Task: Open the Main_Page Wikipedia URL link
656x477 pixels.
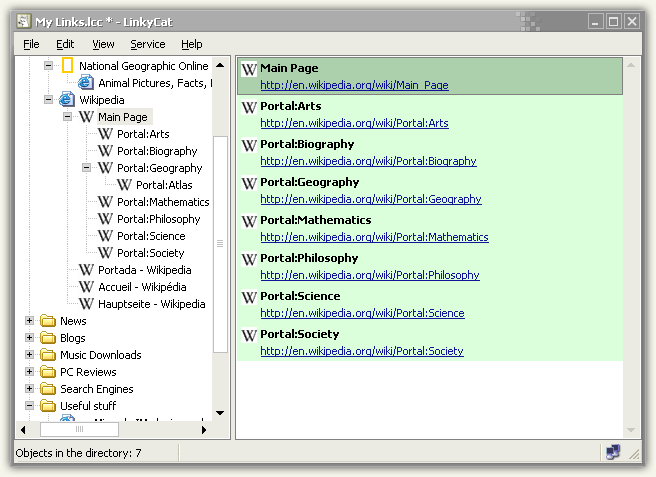Action: point(354,85)
